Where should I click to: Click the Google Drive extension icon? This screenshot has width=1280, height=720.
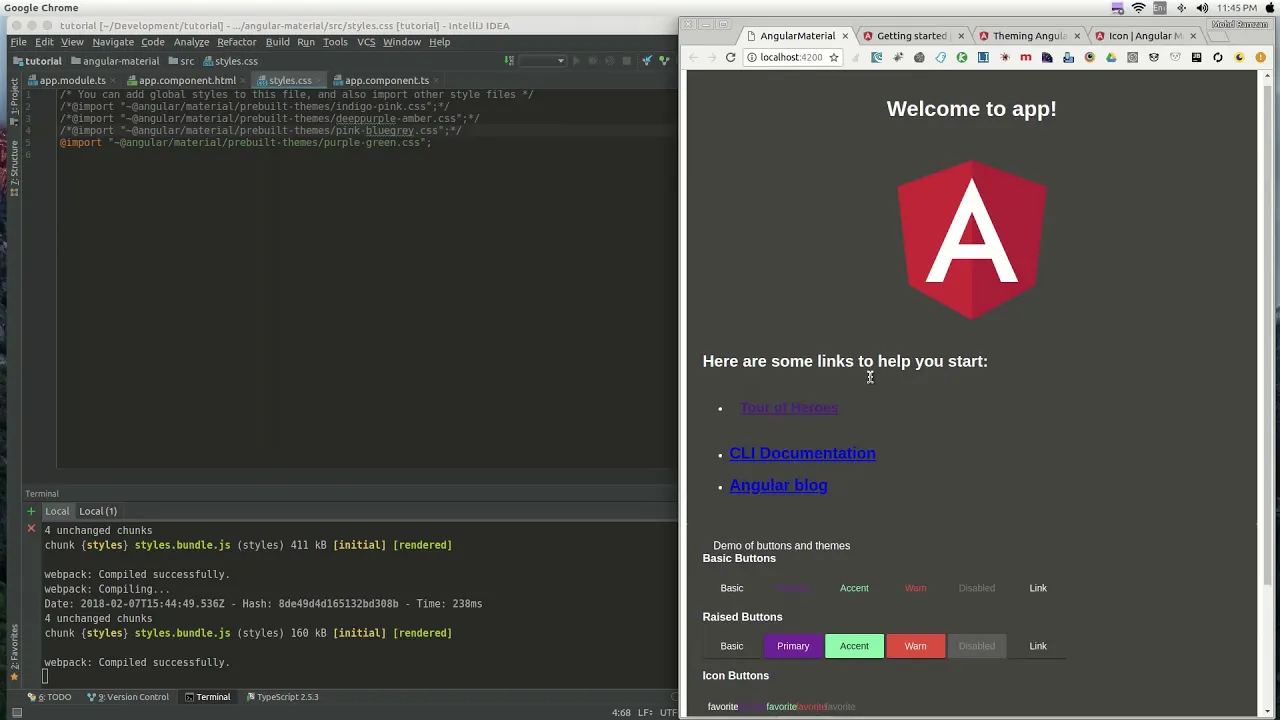tap(1111, 57)
